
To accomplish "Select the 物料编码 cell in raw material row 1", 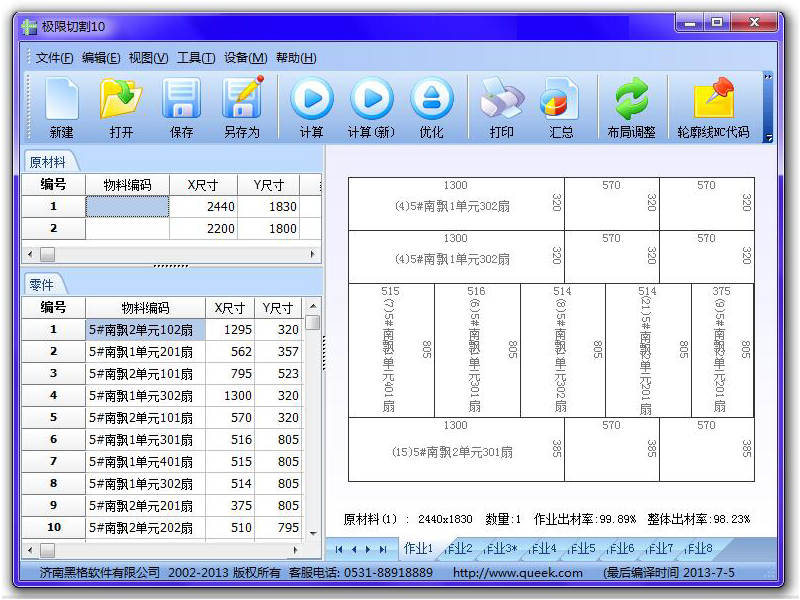I will [x=127, y=207].
